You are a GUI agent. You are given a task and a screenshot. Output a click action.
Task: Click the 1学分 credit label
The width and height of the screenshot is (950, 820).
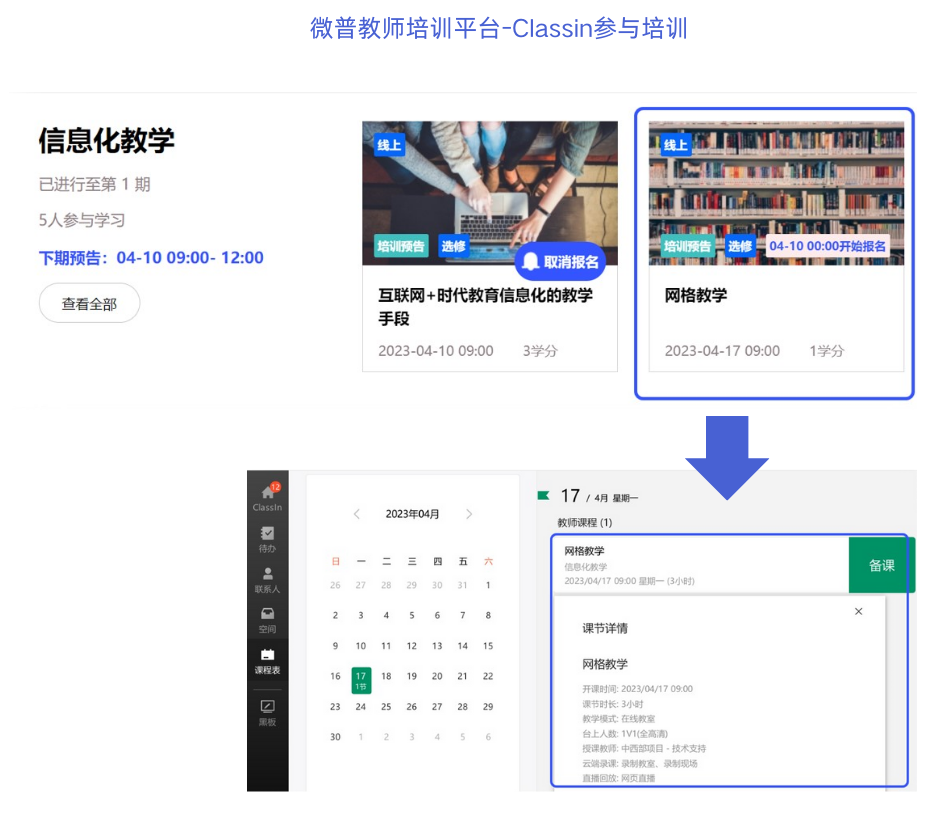pyautogui.click(x=826, y=351)
